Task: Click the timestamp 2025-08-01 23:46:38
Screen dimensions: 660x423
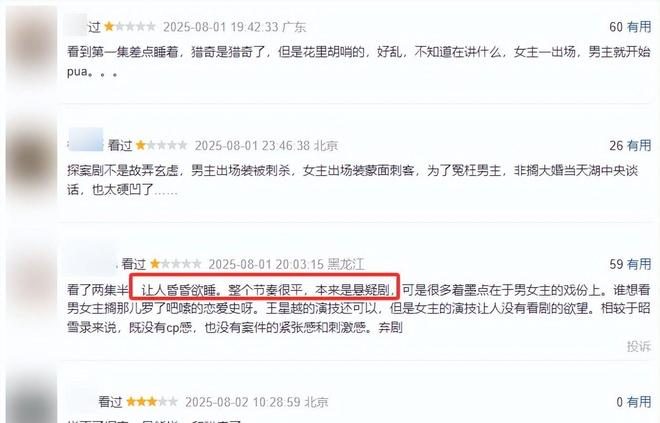Action: click(x=252, y=146)
